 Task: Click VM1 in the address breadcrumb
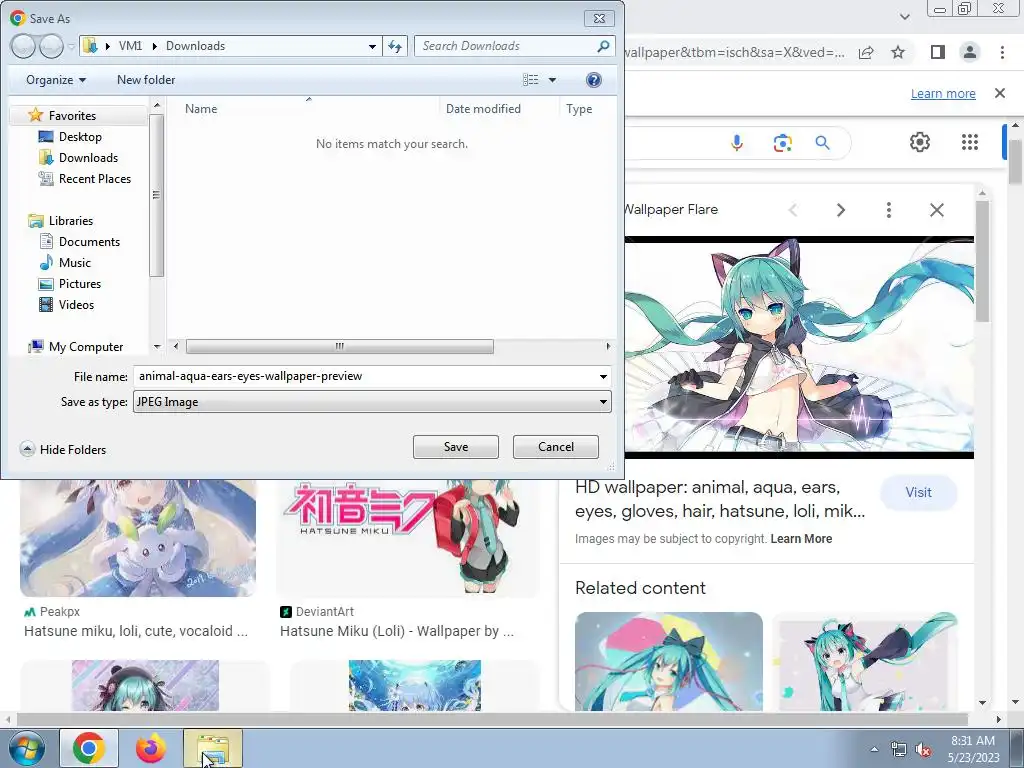click(130, 46)
